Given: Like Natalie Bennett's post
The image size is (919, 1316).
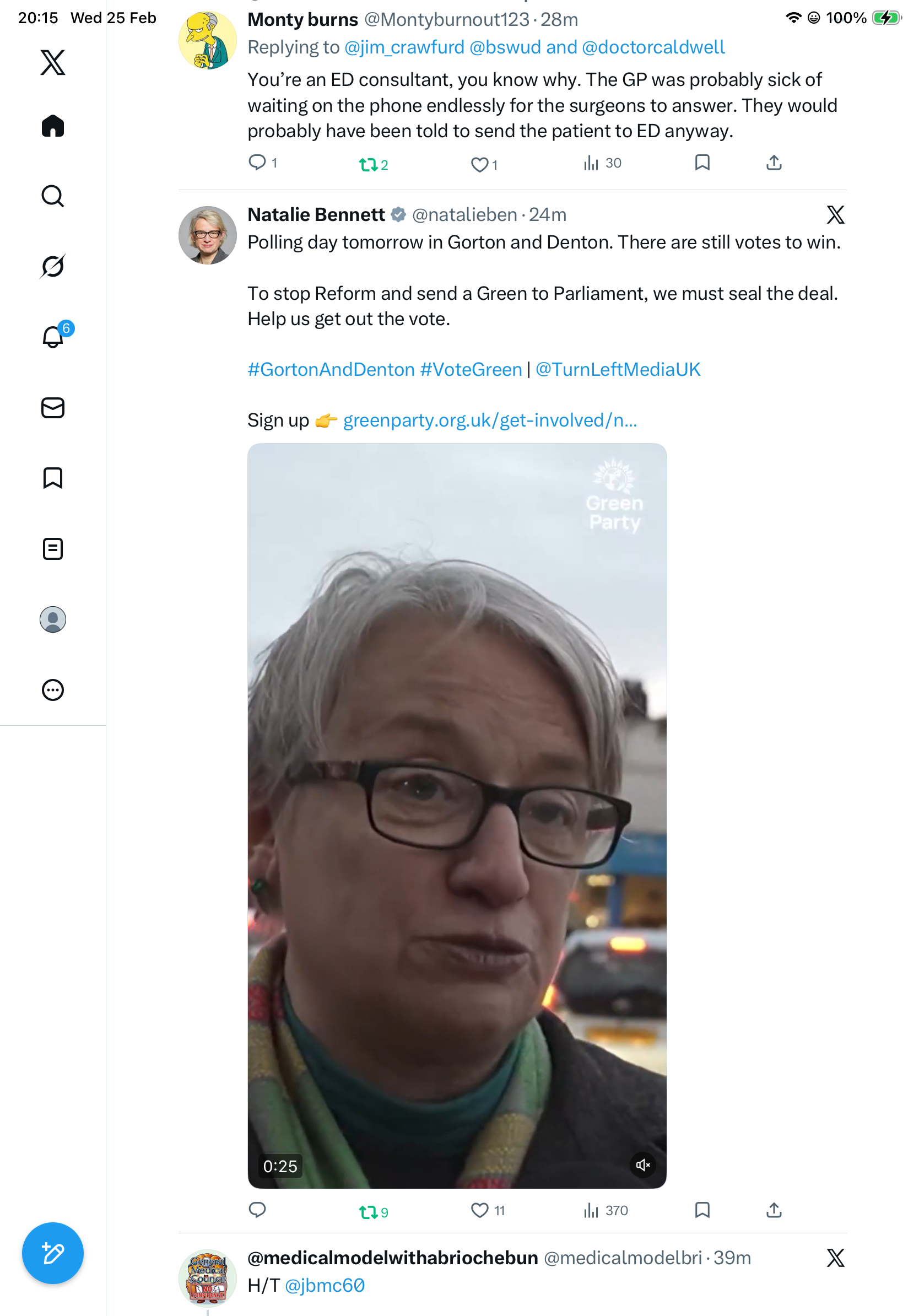Looking at the screenshot, I should [479, 1211].
